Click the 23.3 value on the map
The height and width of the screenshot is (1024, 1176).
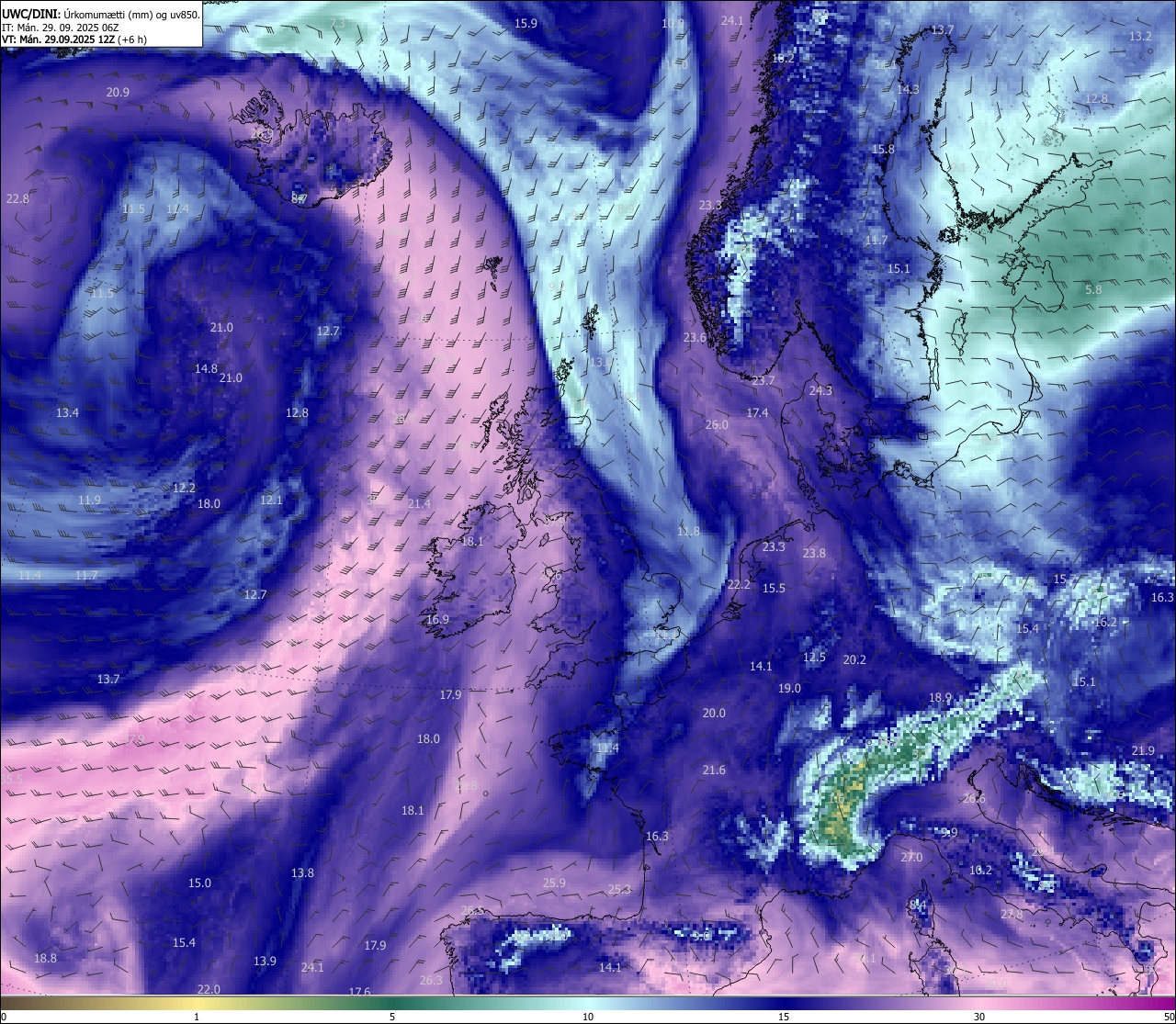(x=774, y=547)
